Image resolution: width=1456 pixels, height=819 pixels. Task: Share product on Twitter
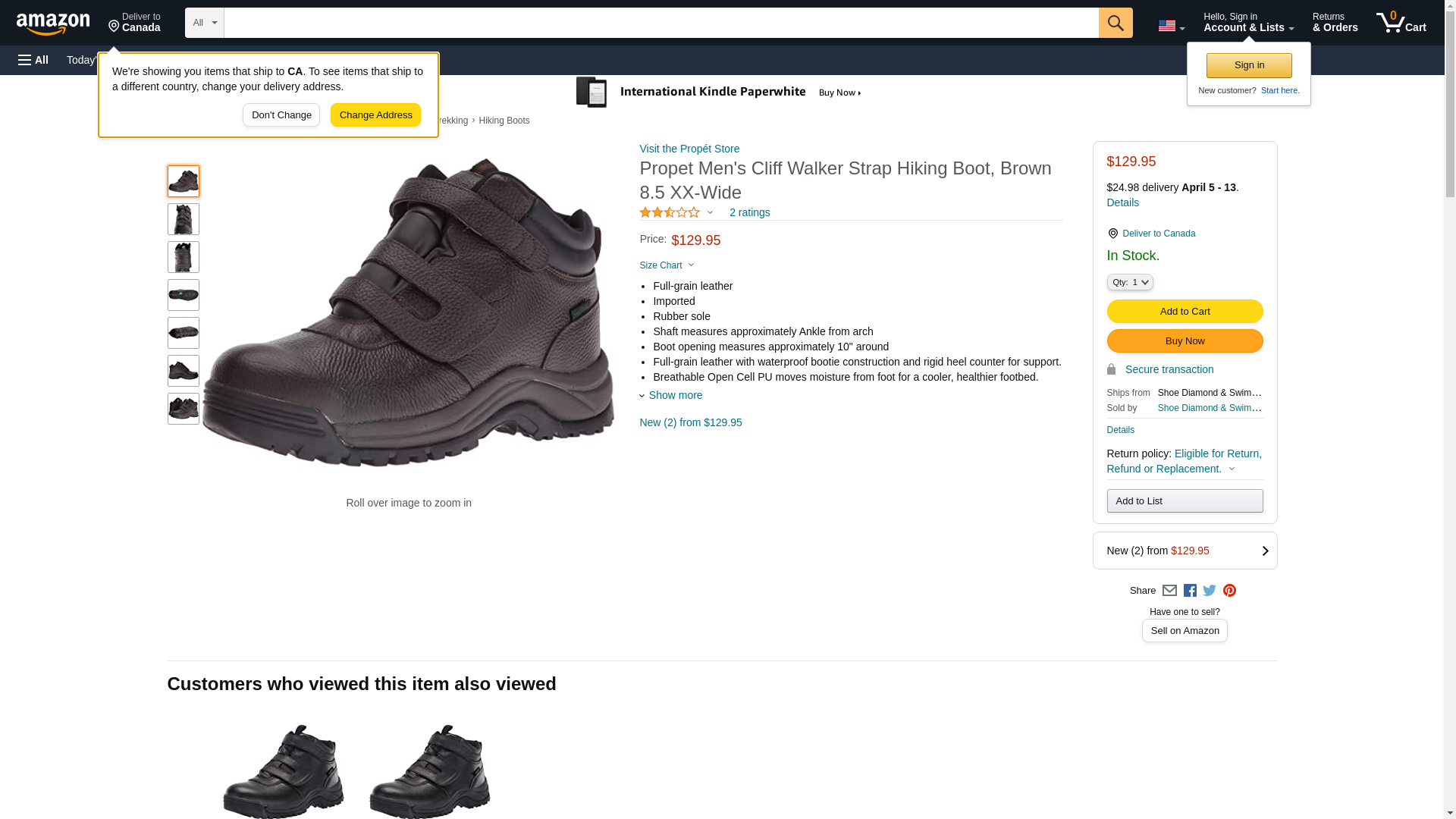pyautogui.click(x=1210, y=591)
